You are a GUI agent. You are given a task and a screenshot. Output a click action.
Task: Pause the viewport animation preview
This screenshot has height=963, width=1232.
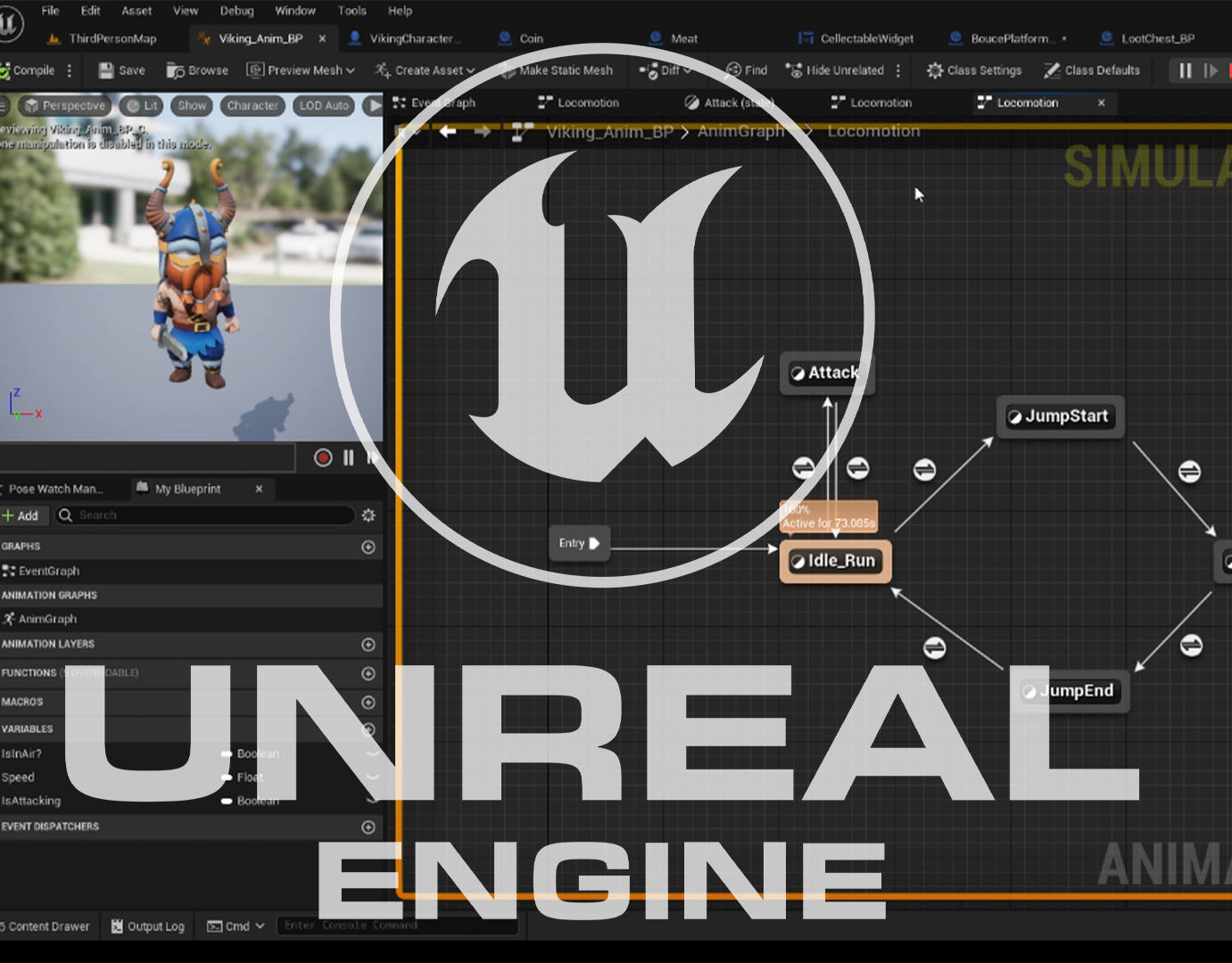click(348, 457)
